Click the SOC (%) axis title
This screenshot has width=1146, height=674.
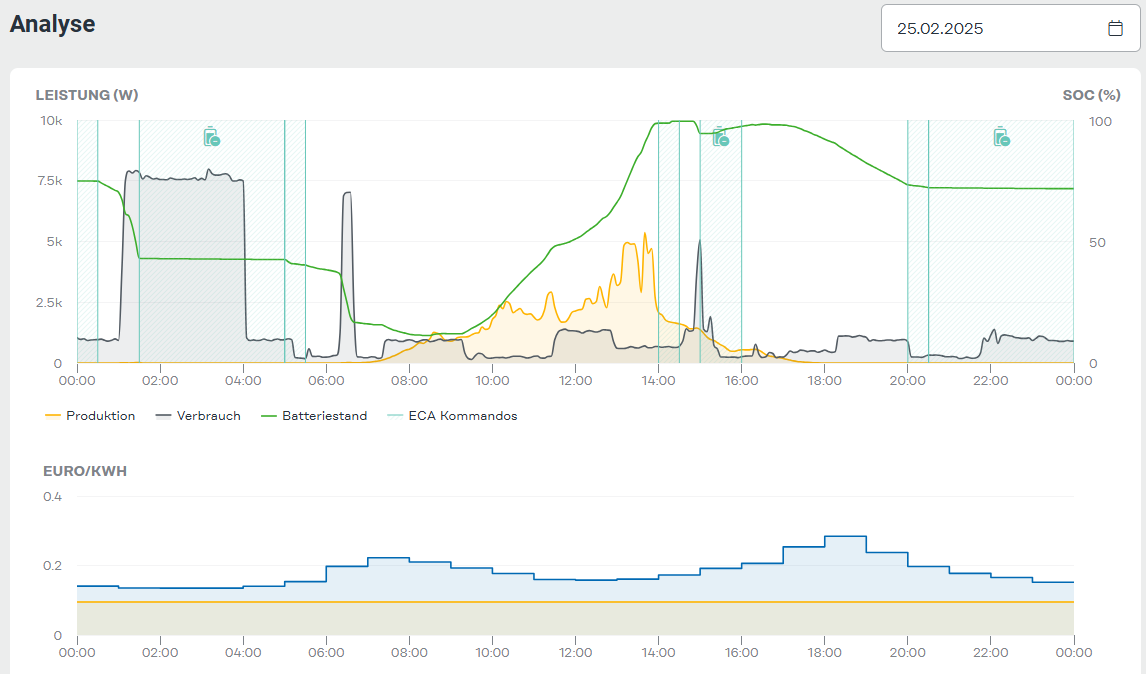(1091, 95)
